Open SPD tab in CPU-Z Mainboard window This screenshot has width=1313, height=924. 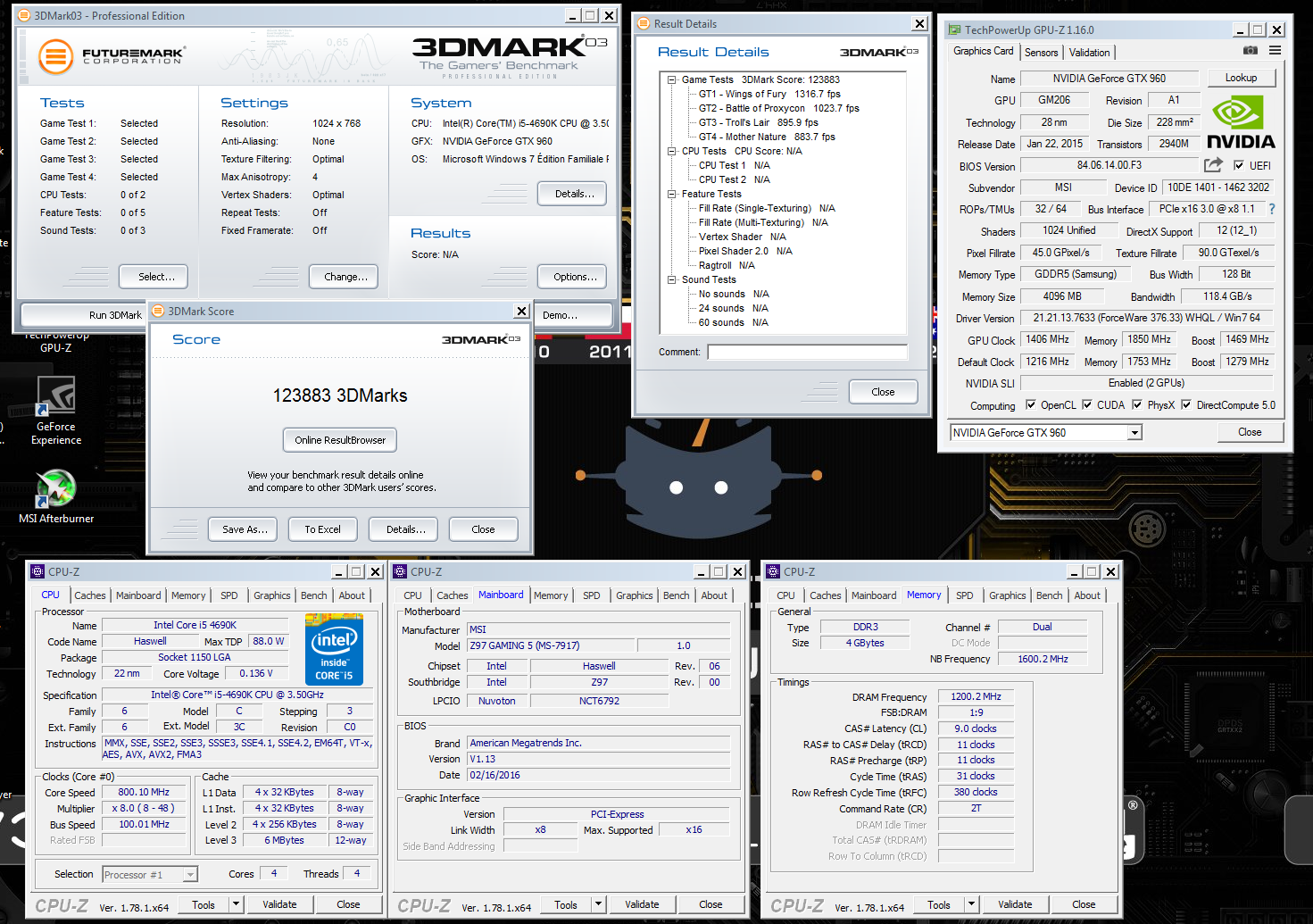[x=592, y=595]
